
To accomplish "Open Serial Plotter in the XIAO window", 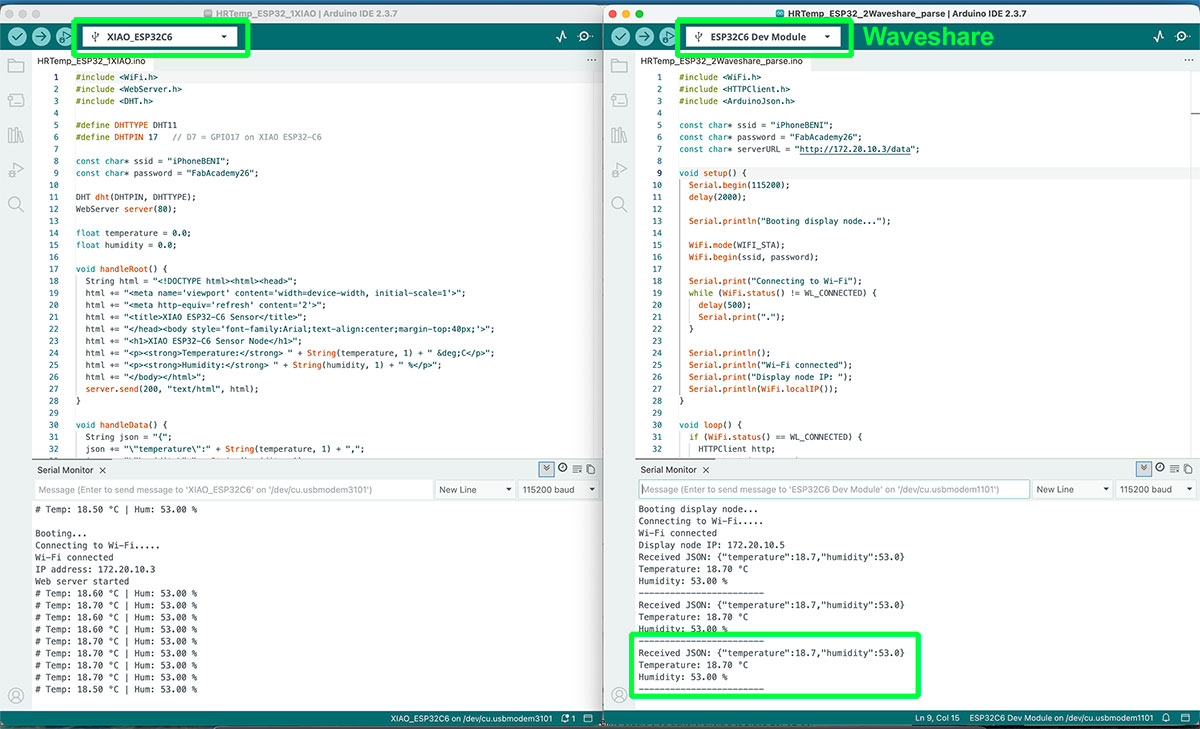I will pos(561,36).
